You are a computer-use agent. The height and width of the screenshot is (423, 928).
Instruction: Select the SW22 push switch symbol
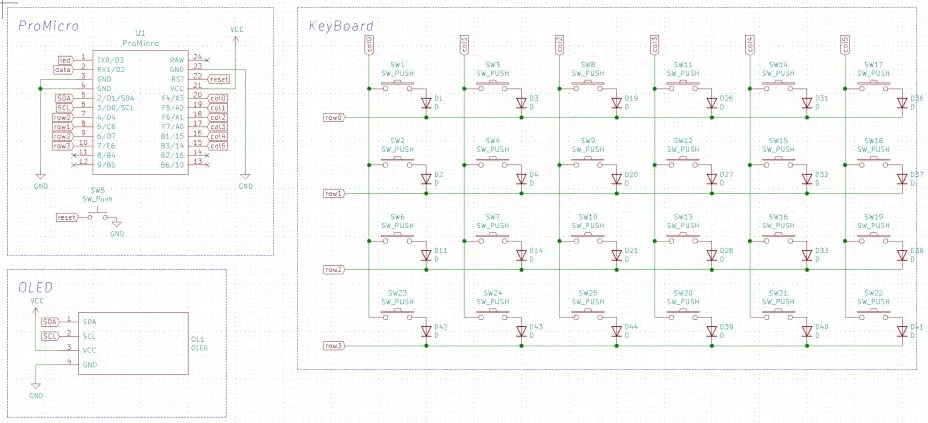pyautogui.click(x=874, y=314)
